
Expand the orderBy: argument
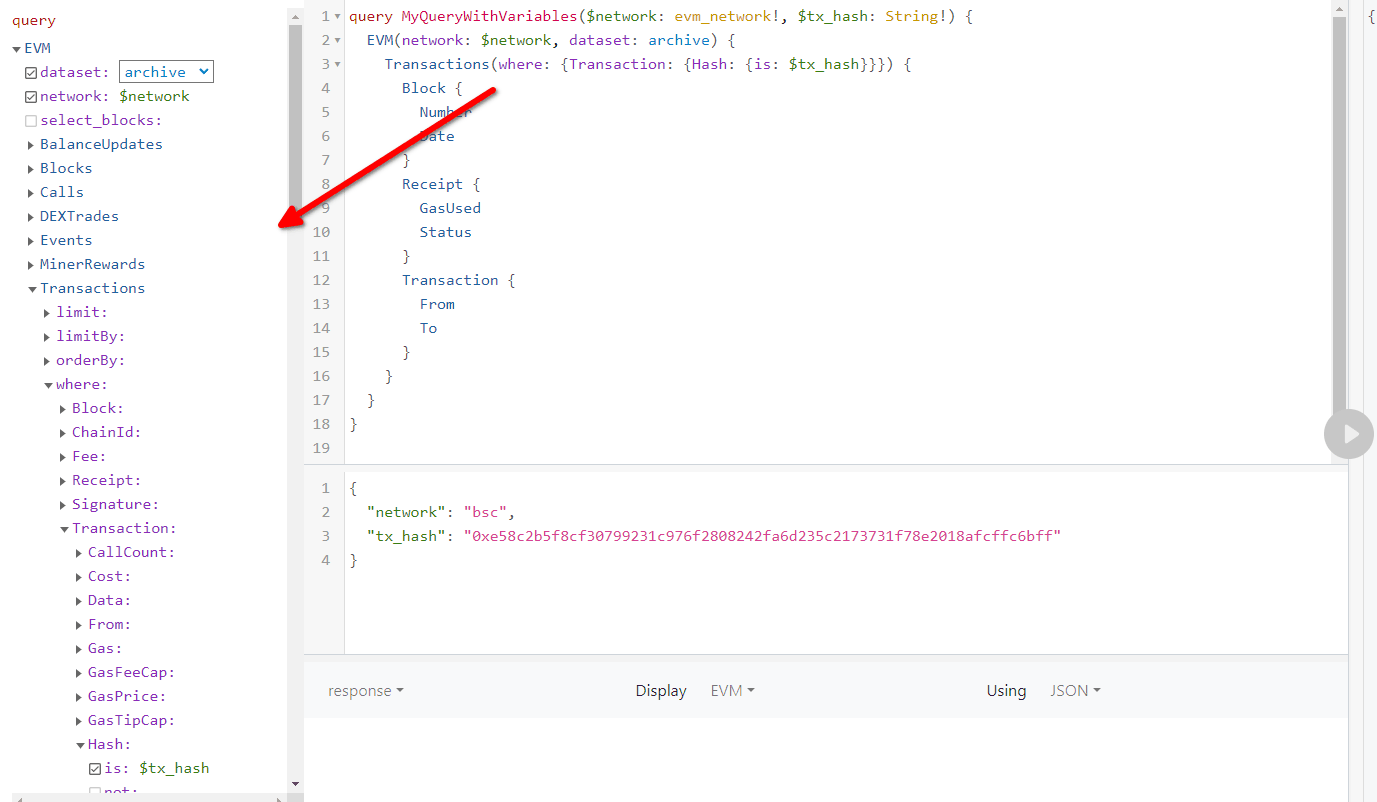(x=47, y=361)
